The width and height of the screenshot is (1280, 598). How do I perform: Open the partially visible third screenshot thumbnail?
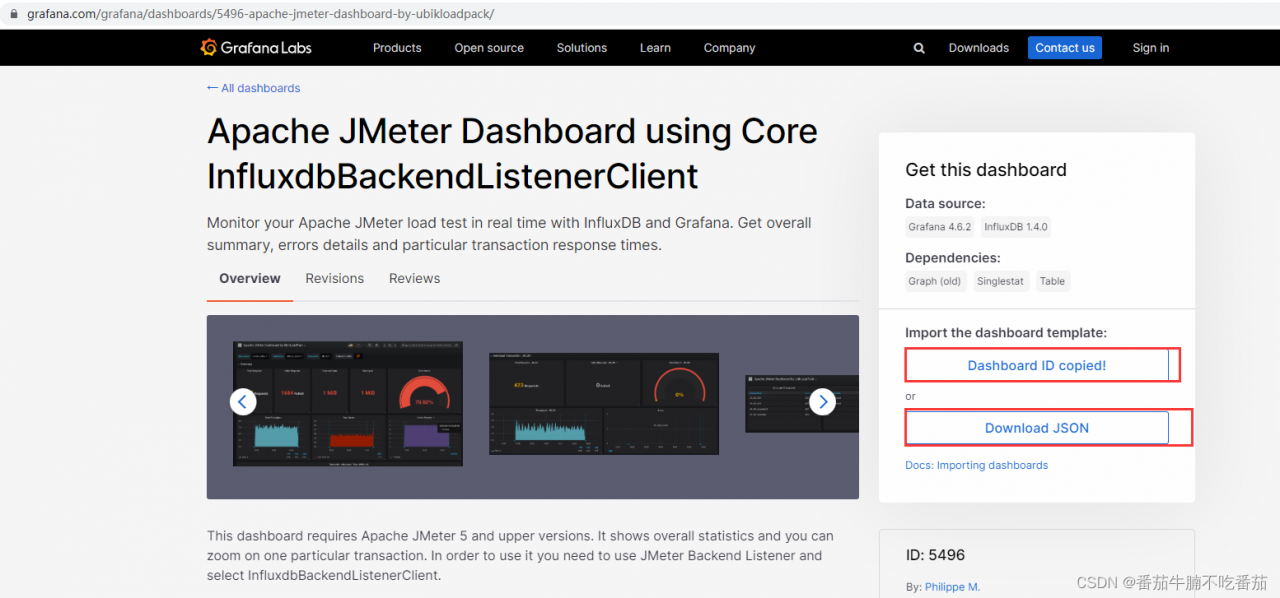pos(802,404)
